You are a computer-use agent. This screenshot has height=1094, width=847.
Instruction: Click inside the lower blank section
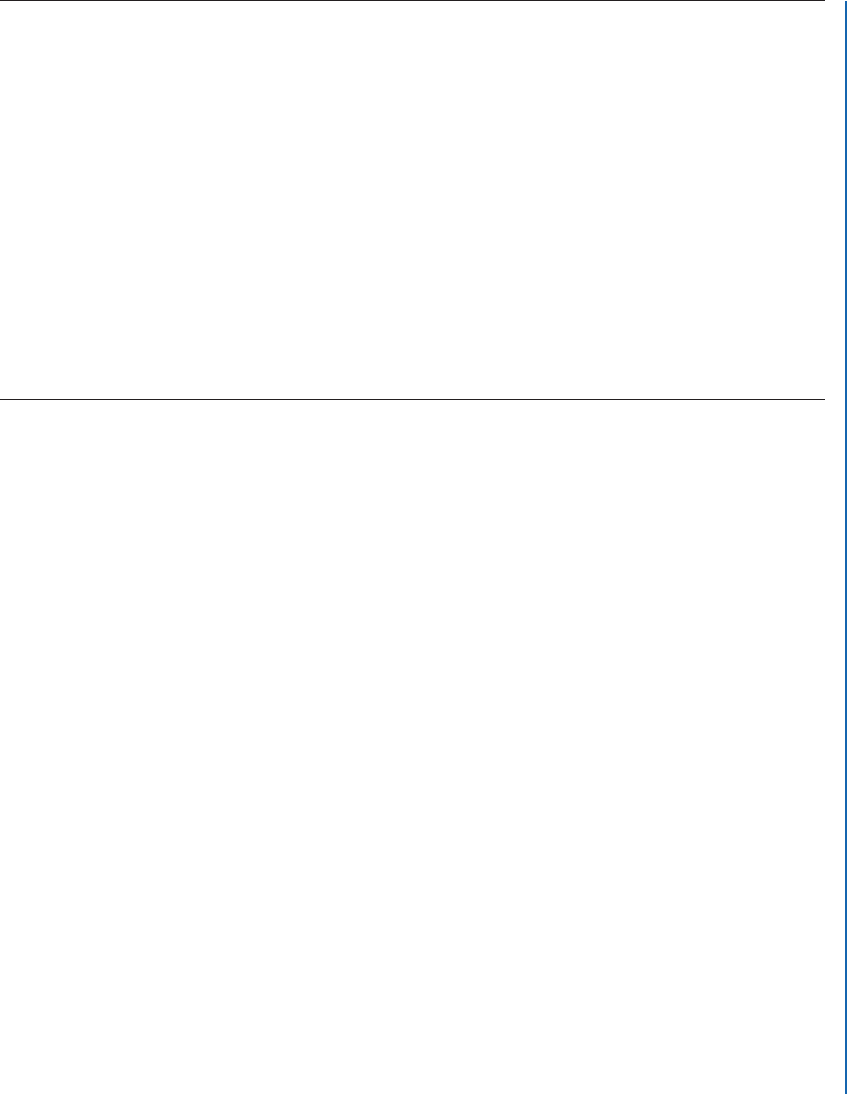pyautogui.click(x=412, y=747)
